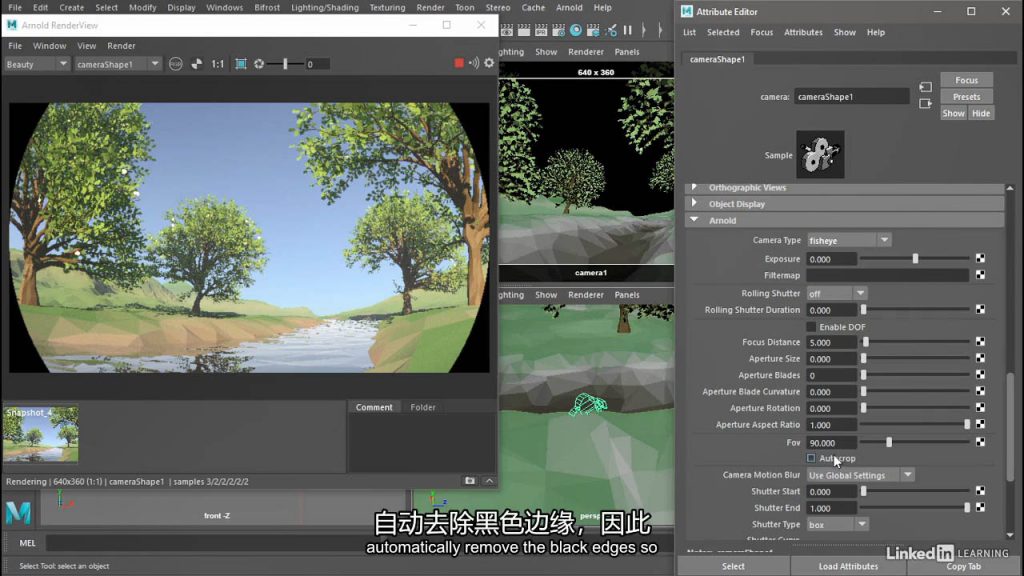This screenshot has height=576, width=1024.
Task: Collapse the snapshot panel with the up arrow
Action: [488, 481]
